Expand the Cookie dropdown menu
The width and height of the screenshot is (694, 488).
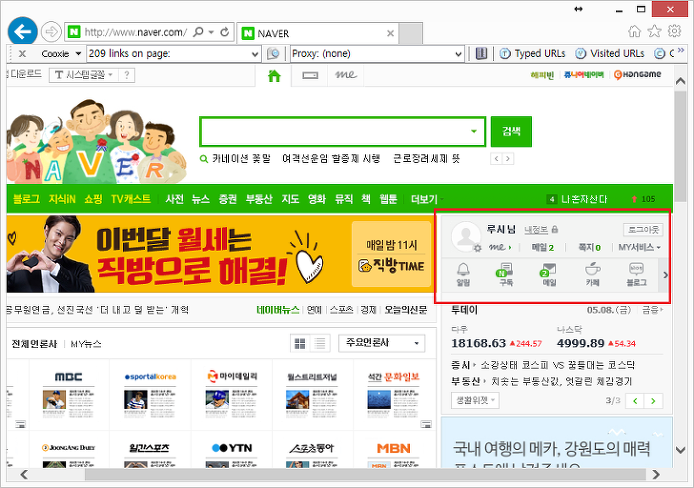[x=78, y=54]
